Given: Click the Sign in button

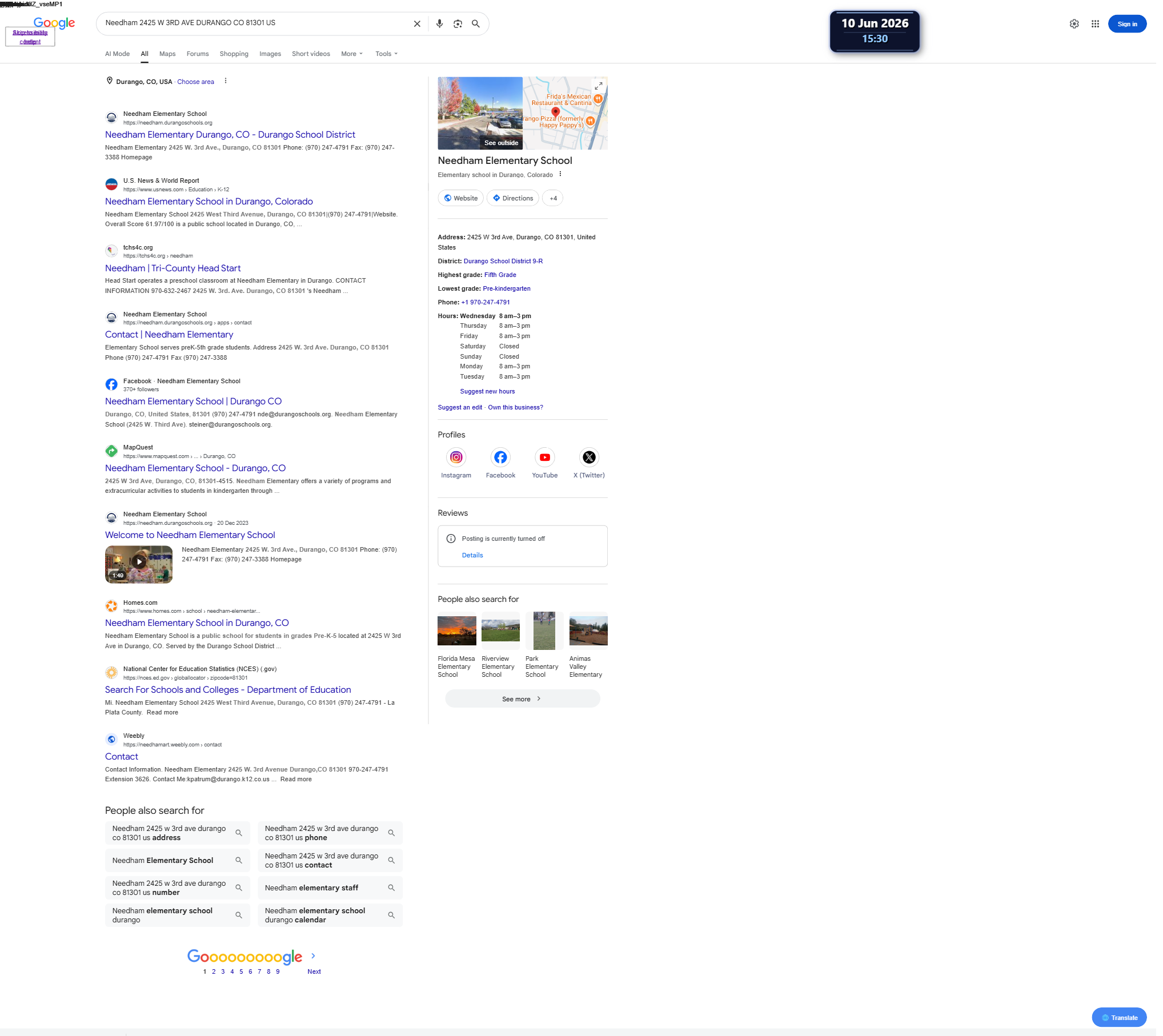Looking at the screenshot, I should [x=1127, y=24].
